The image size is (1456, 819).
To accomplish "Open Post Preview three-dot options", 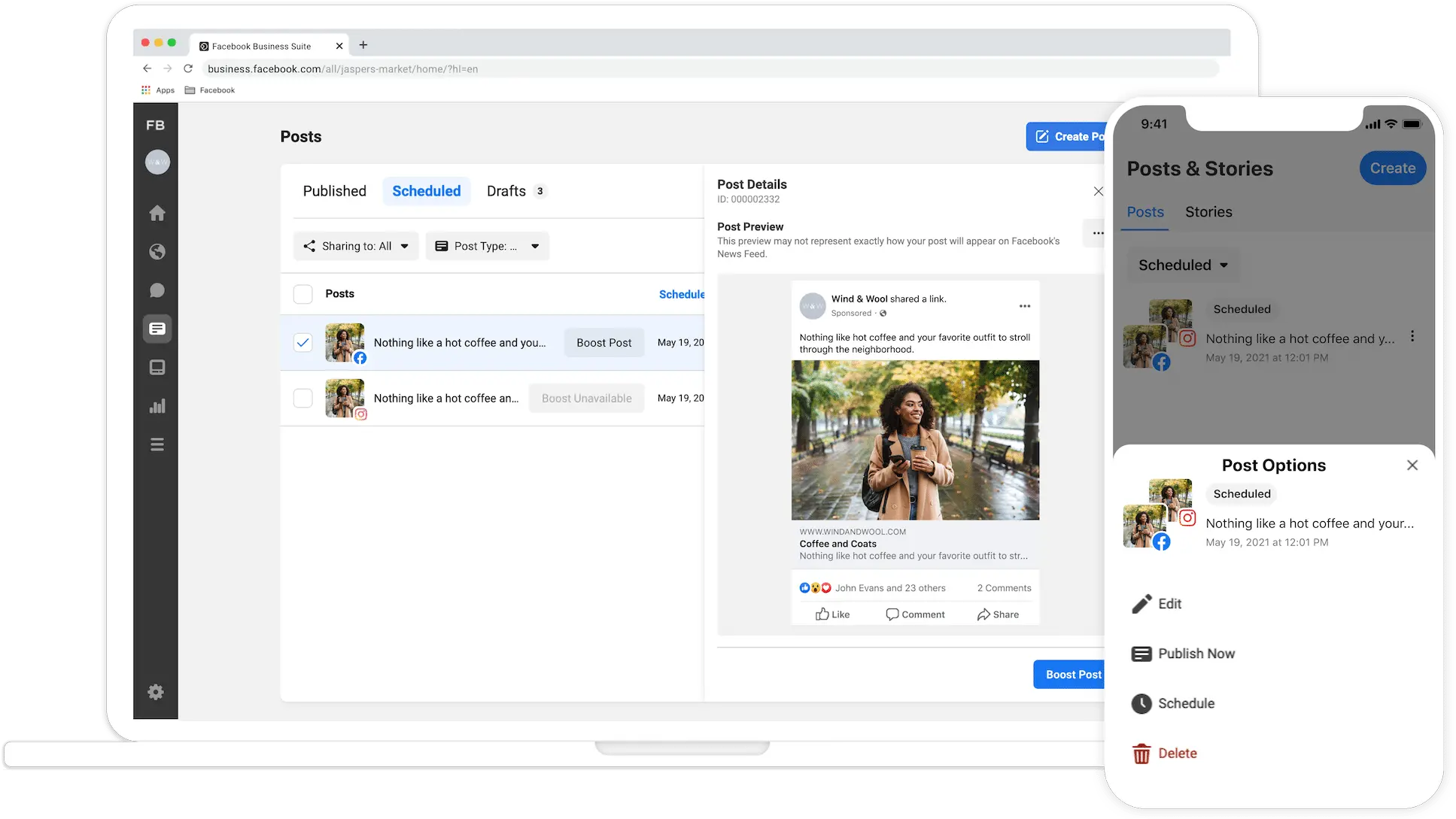I will pyautogui.click(x=1097, y=233).
